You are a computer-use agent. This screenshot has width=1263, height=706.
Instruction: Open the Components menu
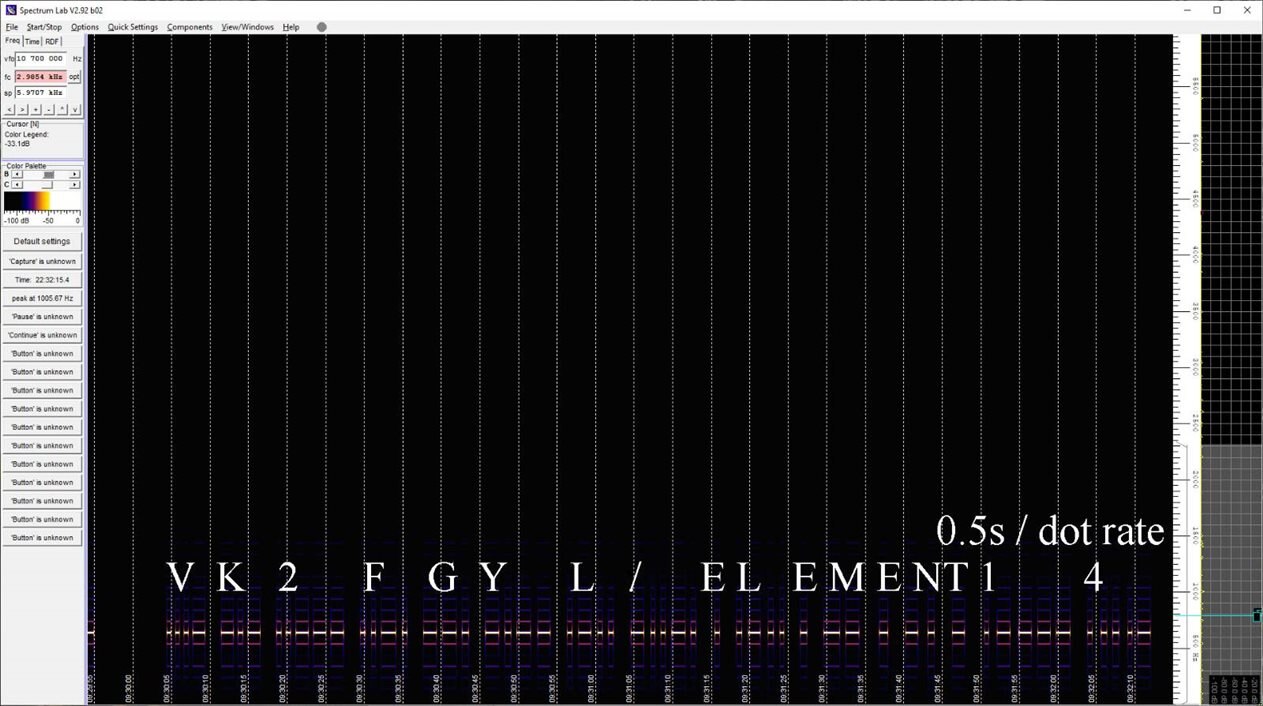click(x=190, y=27)
